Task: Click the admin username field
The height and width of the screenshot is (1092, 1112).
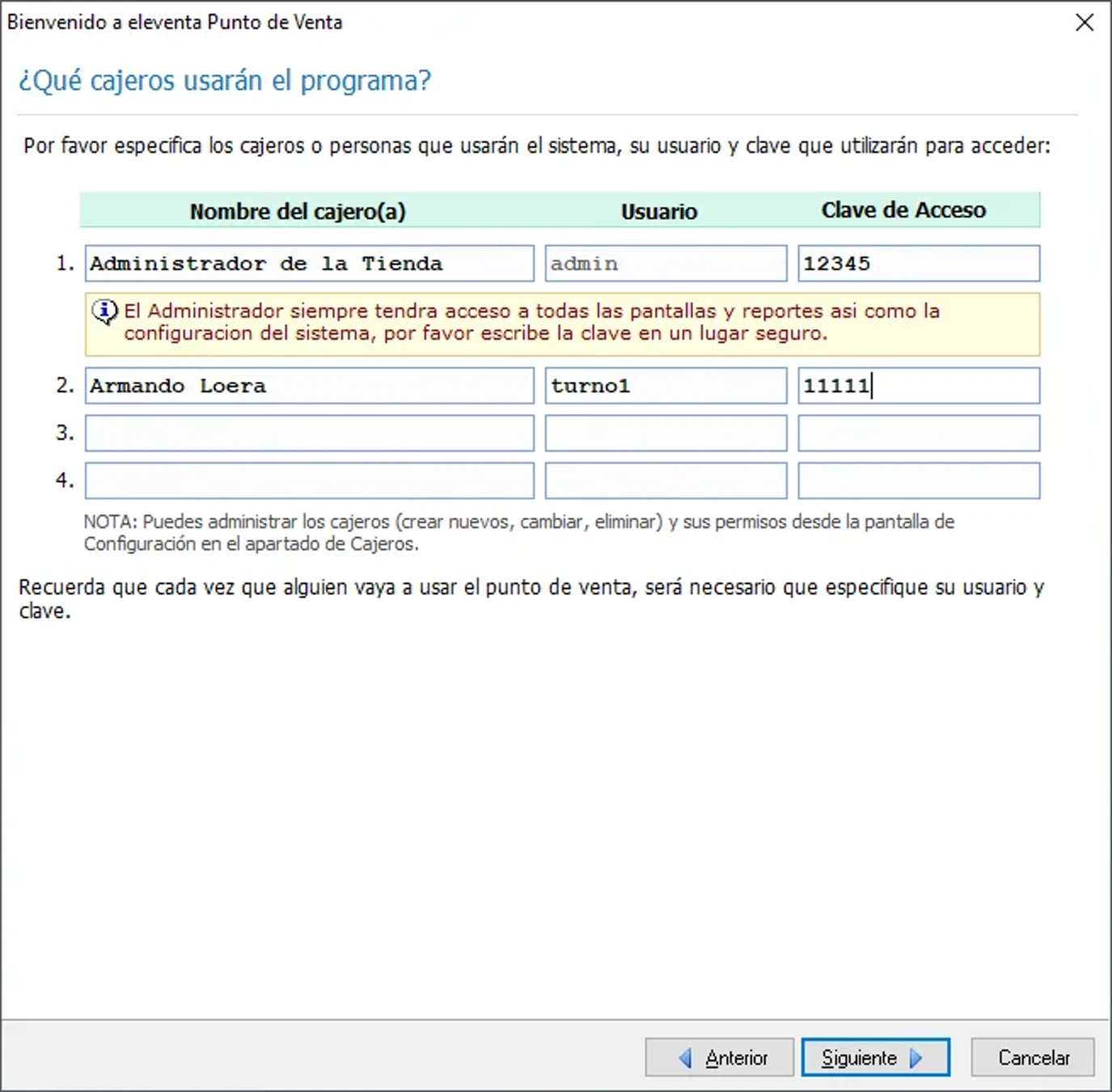Action: pyautogui.click(x=666, y=263)
